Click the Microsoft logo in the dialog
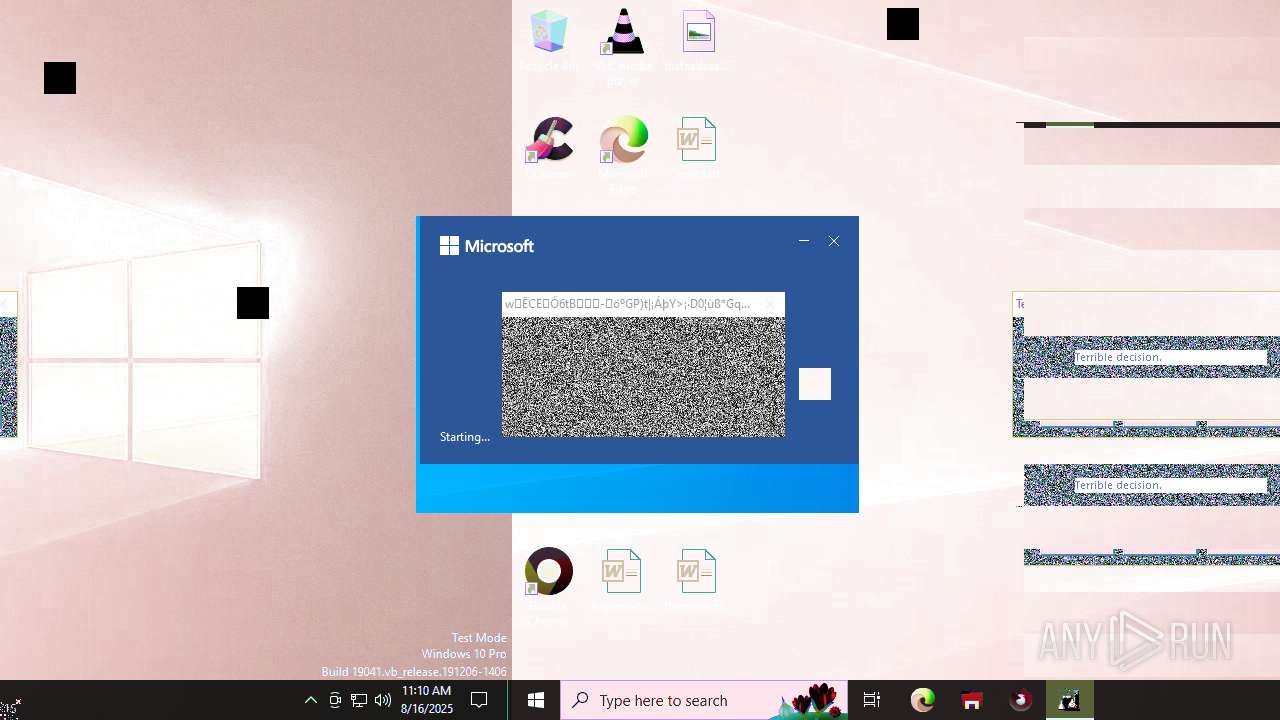Viewport: 1280px width, 720px height. [487, 246]
